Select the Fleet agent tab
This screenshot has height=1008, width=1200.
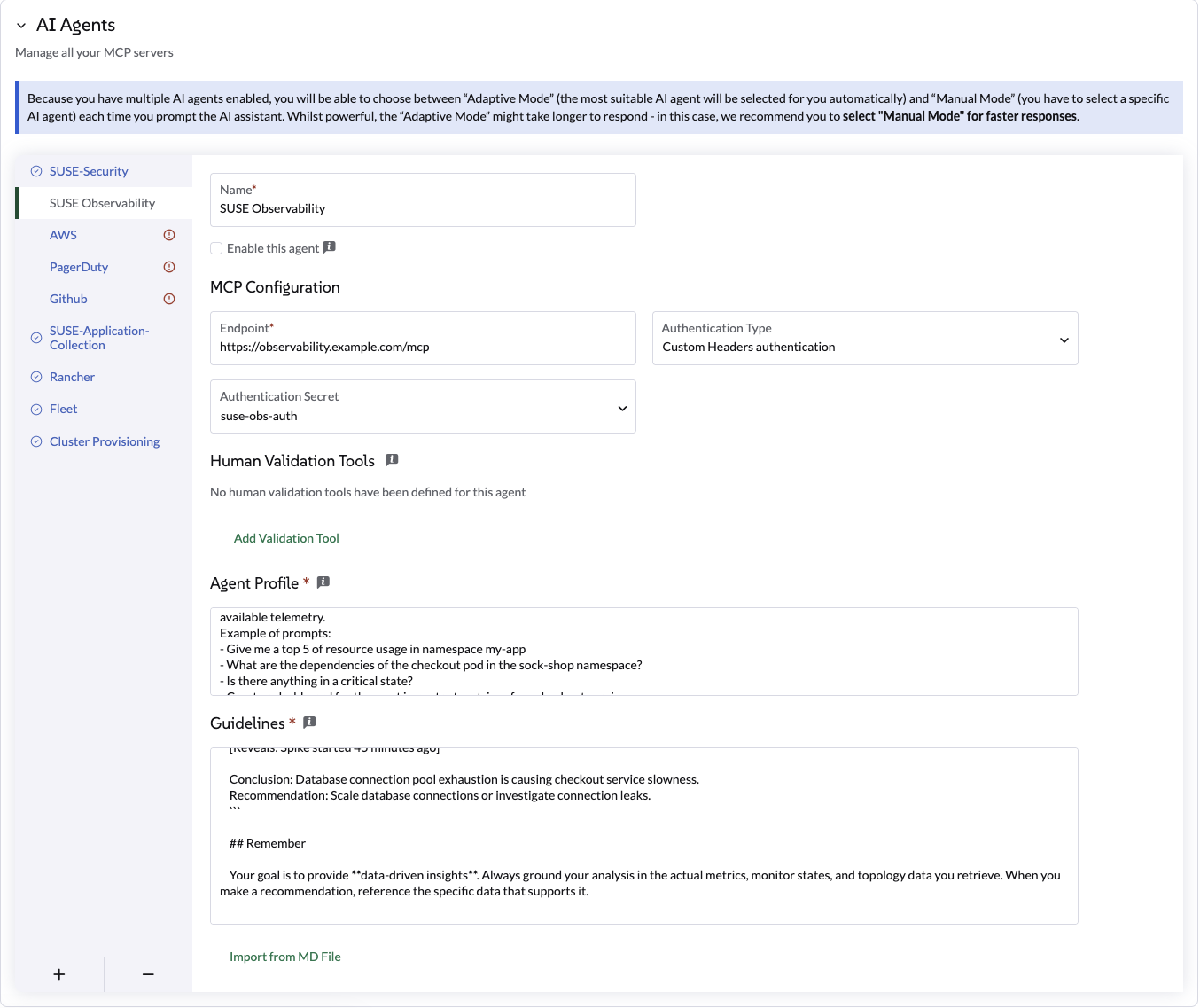pos(104,409)
